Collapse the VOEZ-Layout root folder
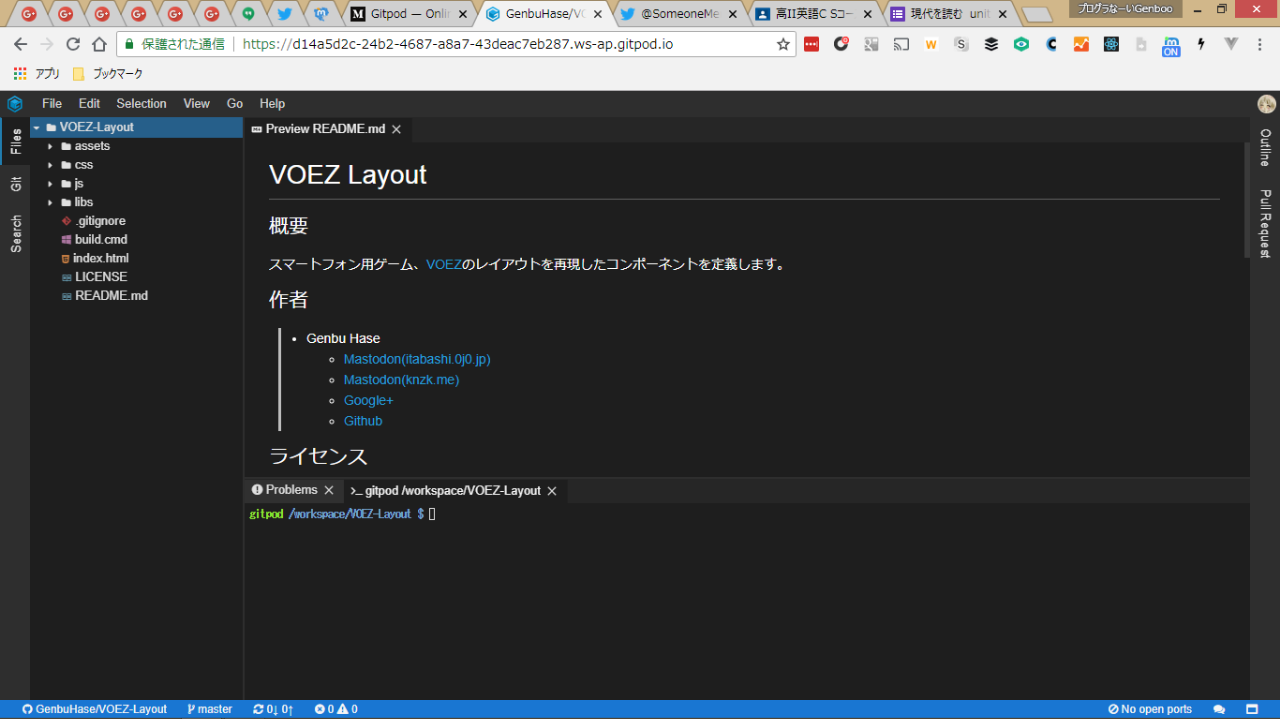 point(37,127)
